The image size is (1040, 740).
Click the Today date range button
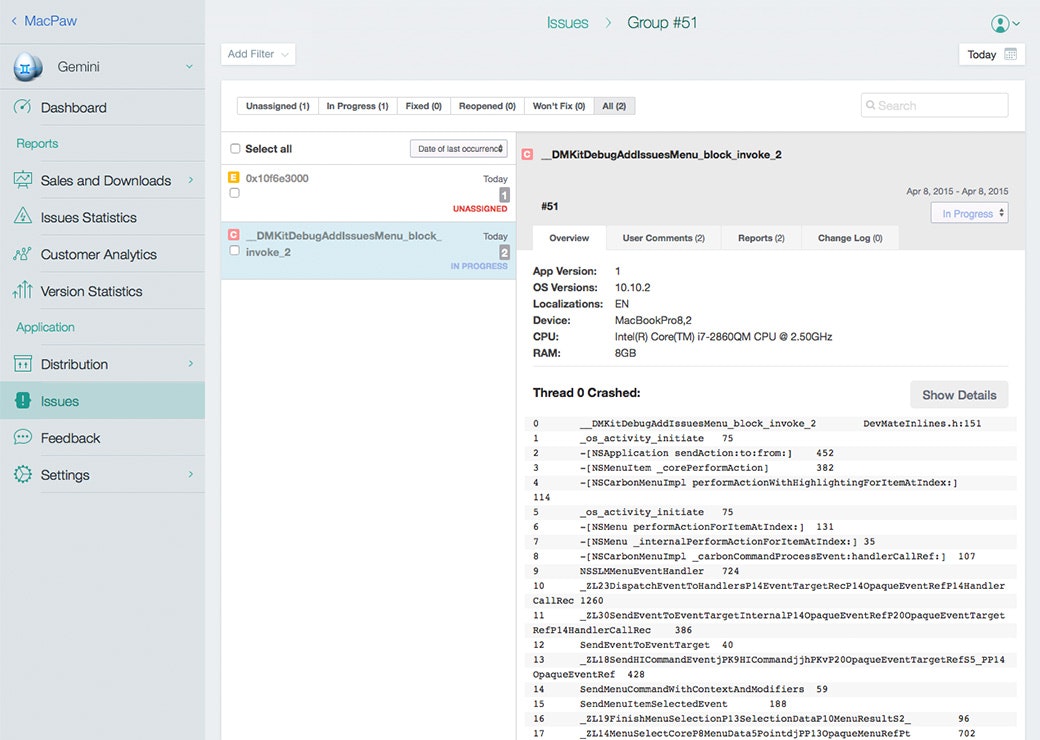992,54
